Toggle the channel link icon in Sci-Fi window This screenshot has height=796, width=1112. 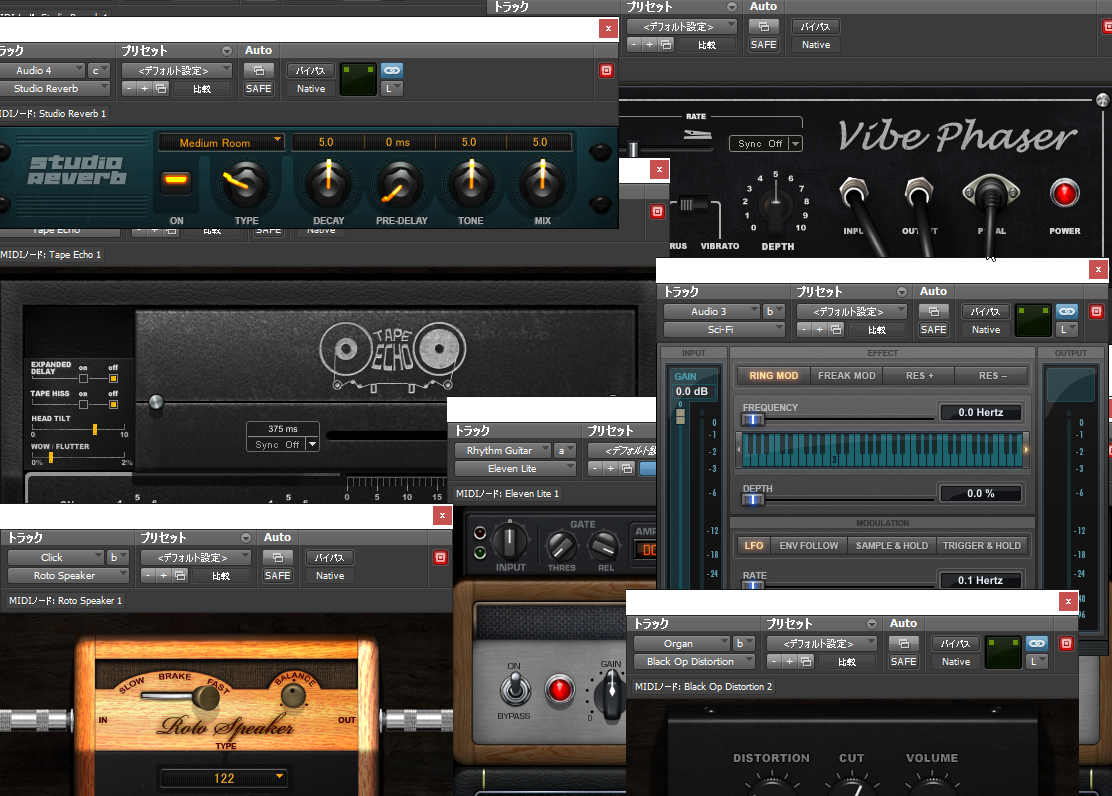tap(1067, 311)
